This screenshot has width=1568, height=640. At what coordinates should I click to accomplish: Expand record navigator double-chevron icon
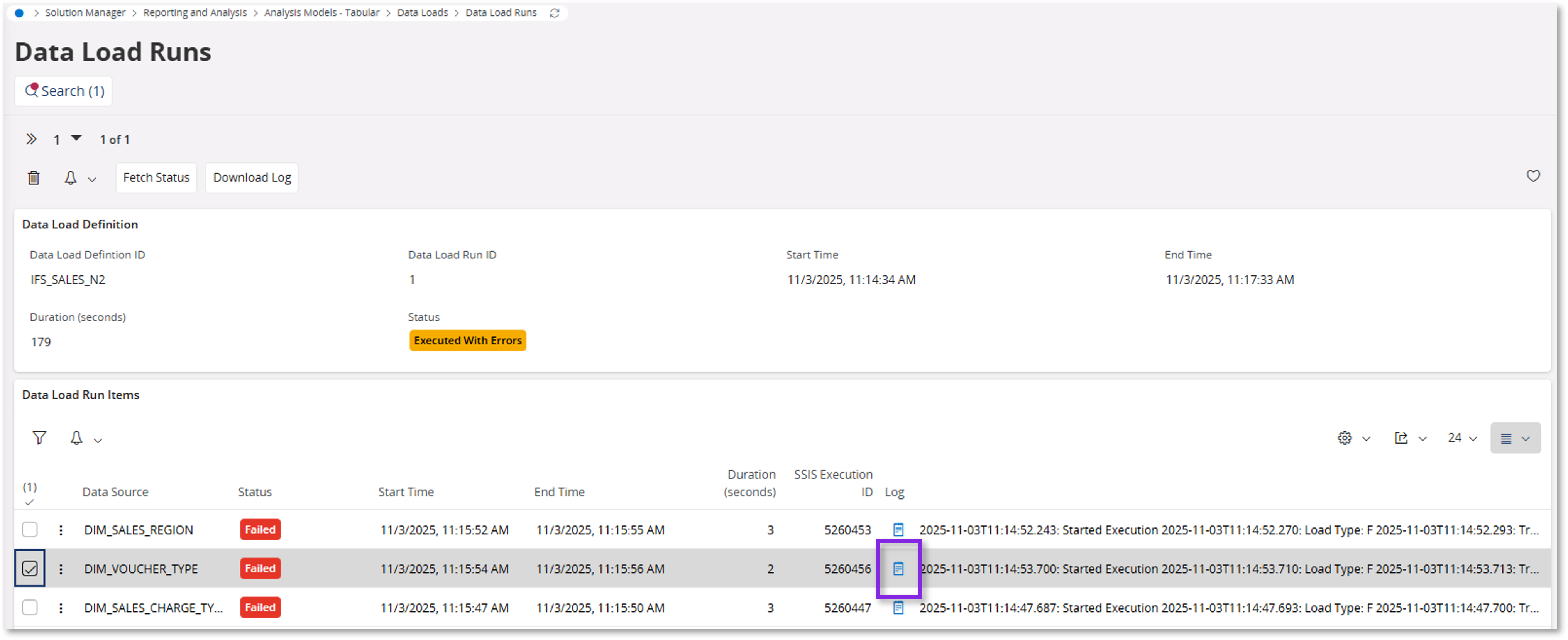coord(31,139)
